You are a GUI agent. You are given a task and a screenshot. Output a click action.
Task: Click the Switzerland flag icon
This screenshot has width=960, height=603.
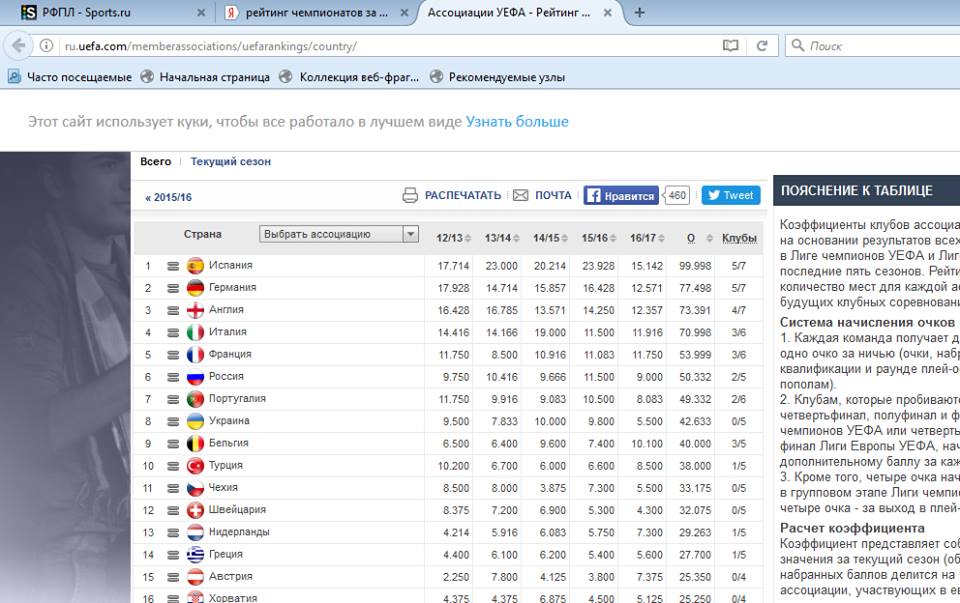[x=195, y=510]
